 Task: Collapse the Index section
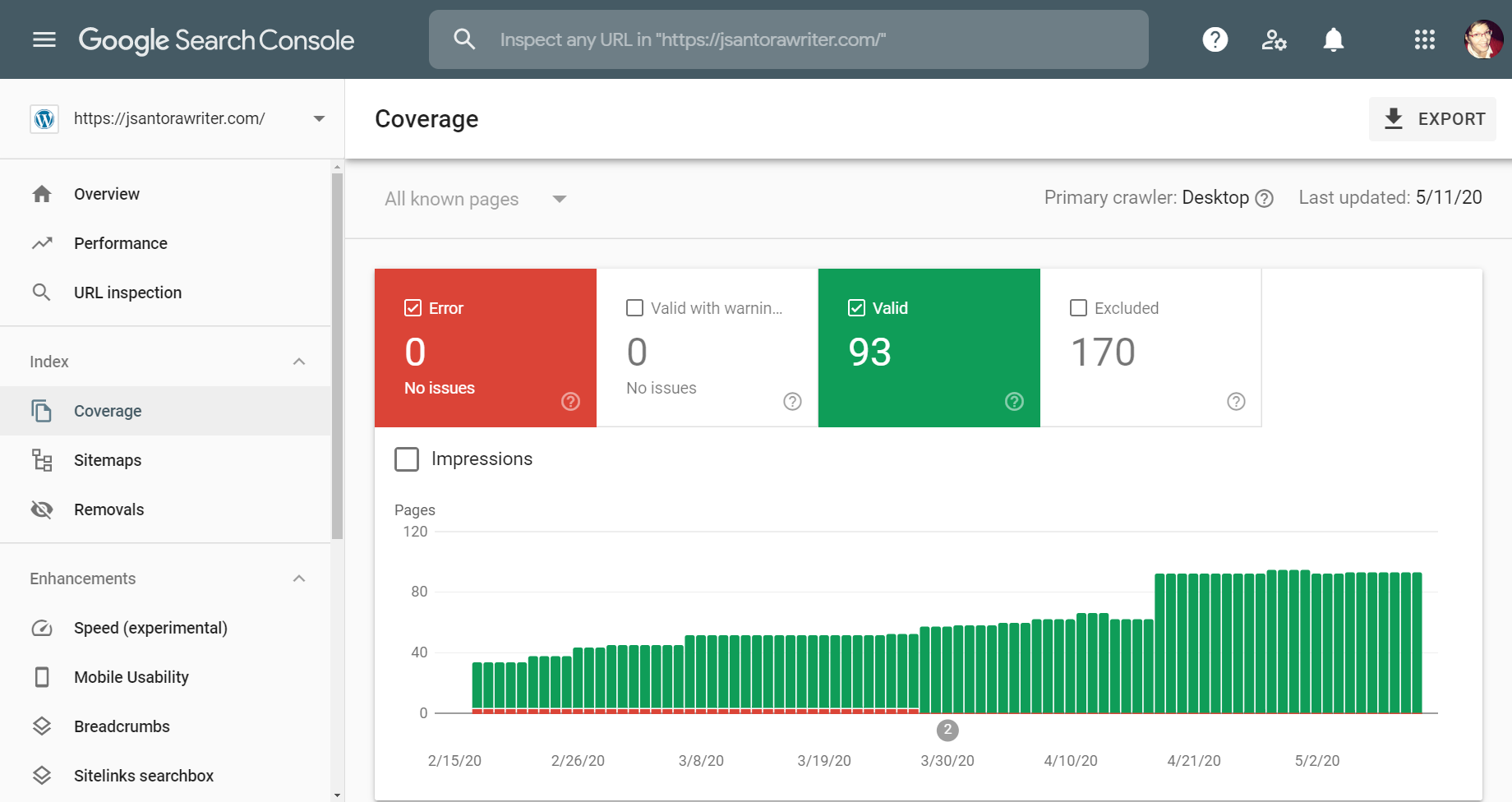(298, 361)
